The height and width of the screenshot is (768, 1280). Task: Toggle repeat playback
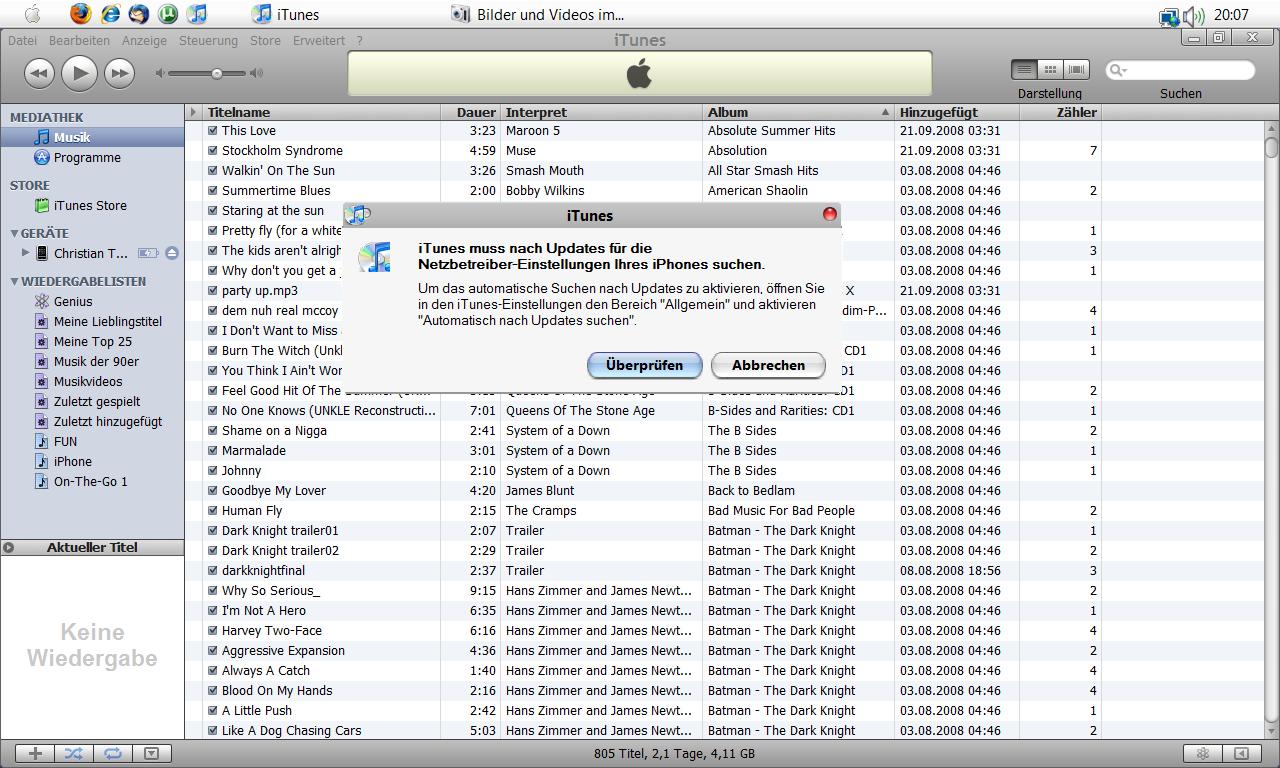(x=113, y=753)
